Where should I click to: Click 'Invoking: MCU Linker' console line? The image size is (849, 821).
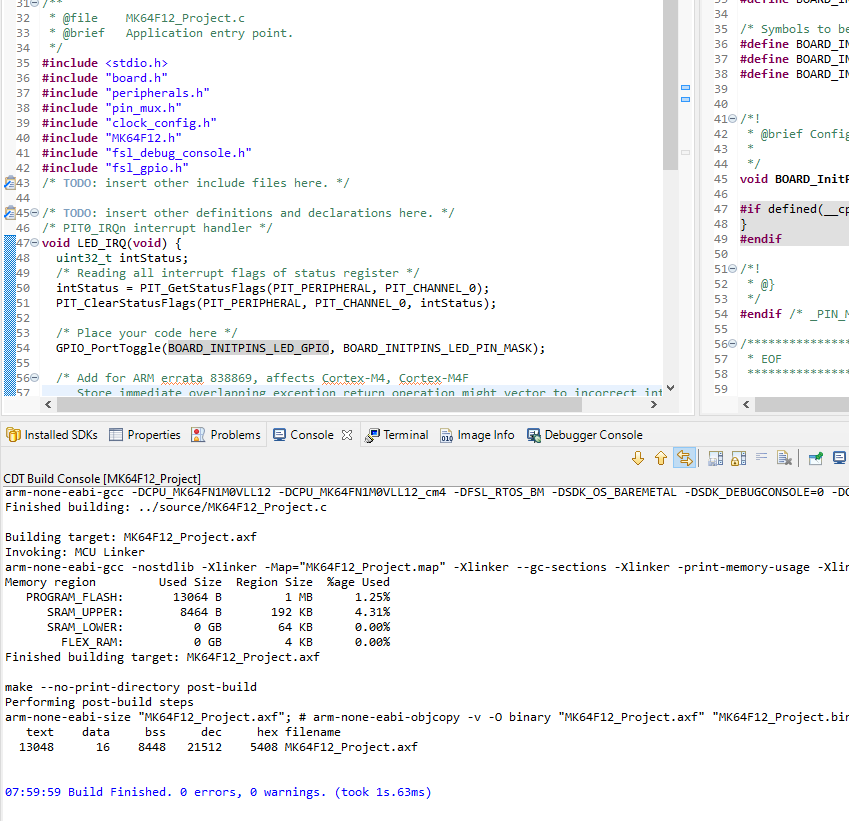tap(75, 552)
